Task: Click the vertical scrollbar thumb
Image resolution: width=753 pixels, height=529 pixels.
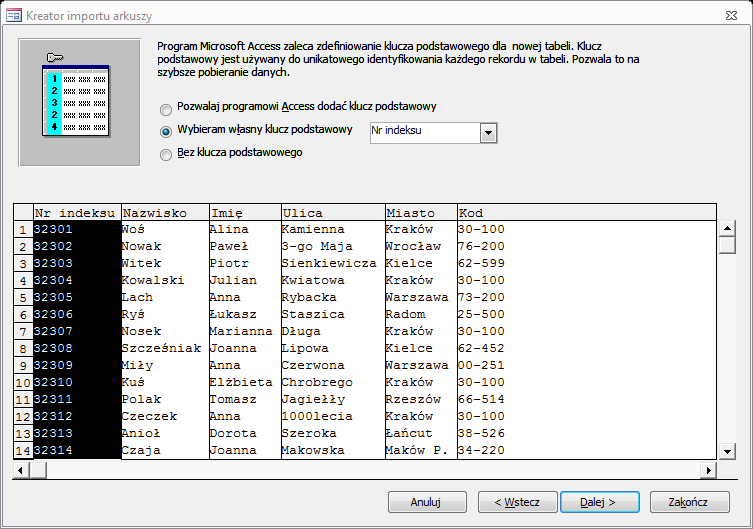Action: (727, 245)
